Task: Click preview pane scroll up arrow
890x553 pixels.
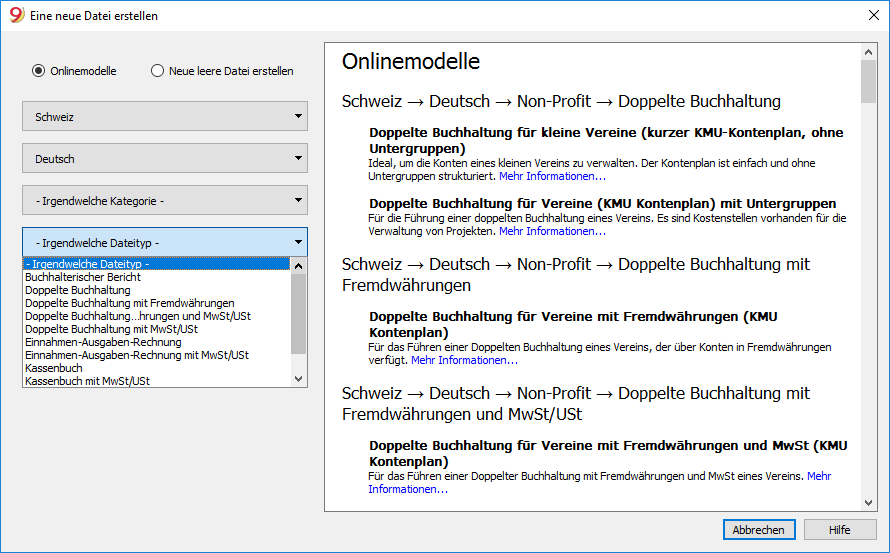Action: pyautogui.click(x=868, y=52)
